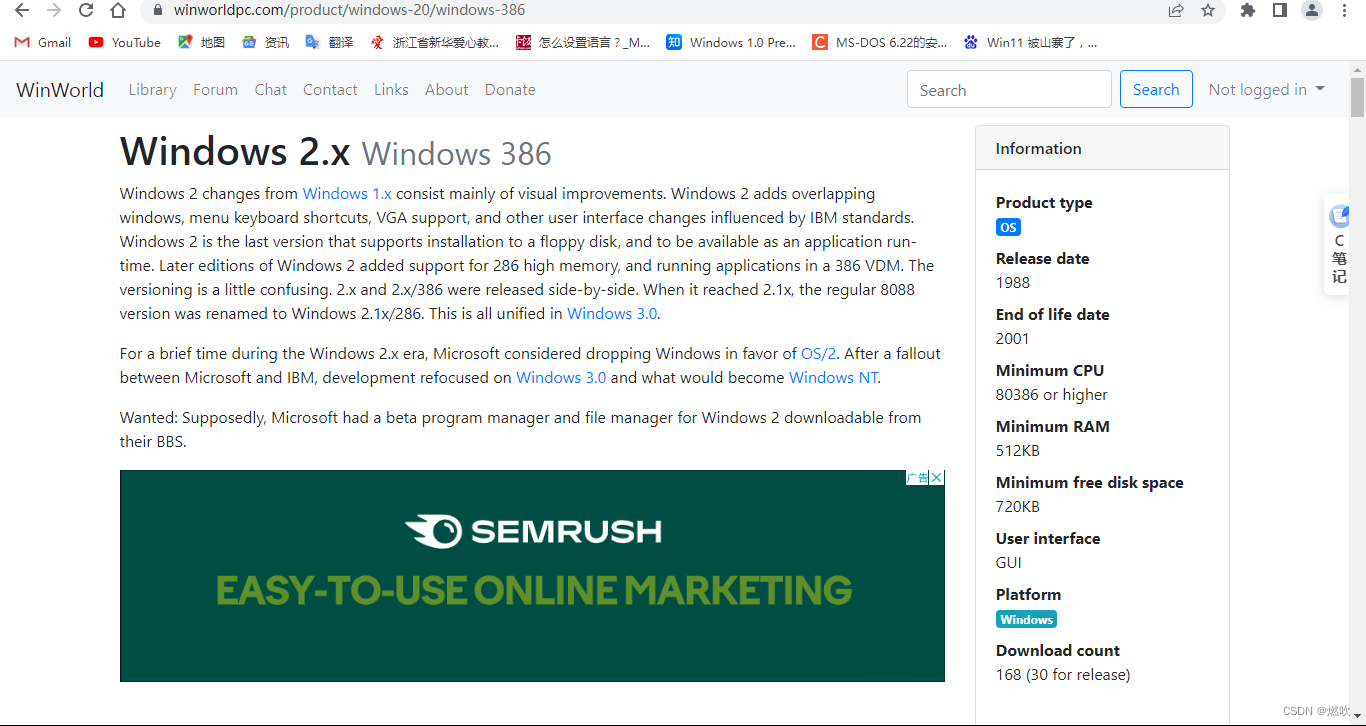This screenshot has width=1366, height=726.
Task: Expand the Not logged in dropdown
Action: coord(1266,89)
